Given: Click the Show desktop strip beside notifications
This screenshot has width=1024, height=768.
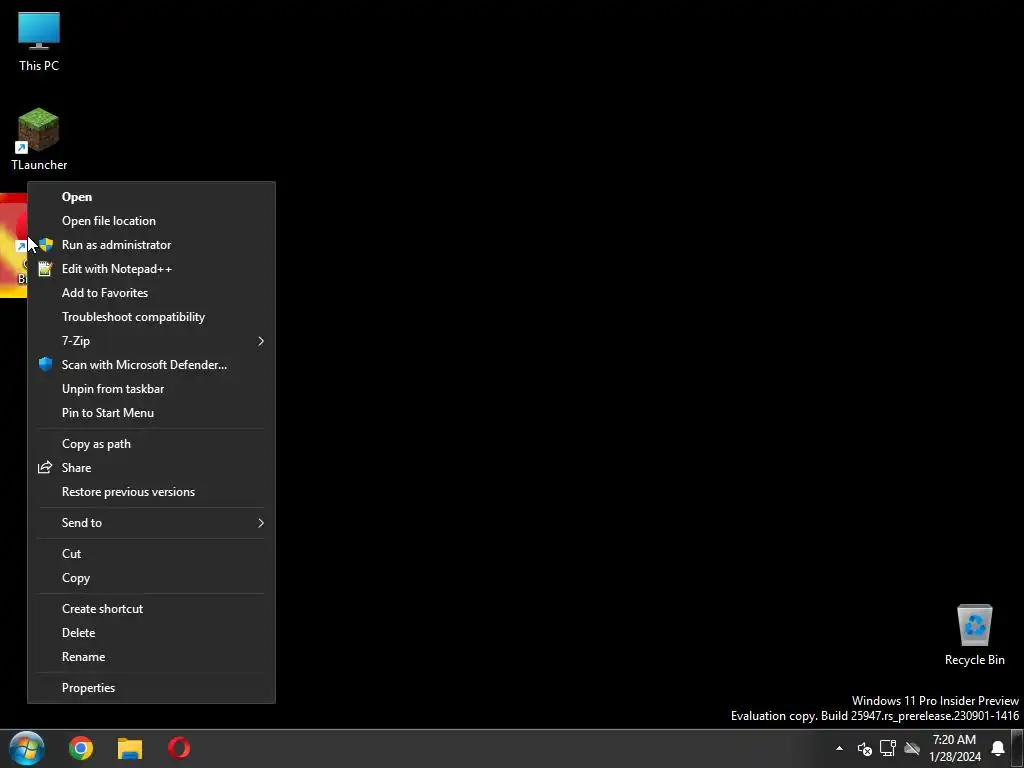Looking at the screenshot, I should point(1019,748).
